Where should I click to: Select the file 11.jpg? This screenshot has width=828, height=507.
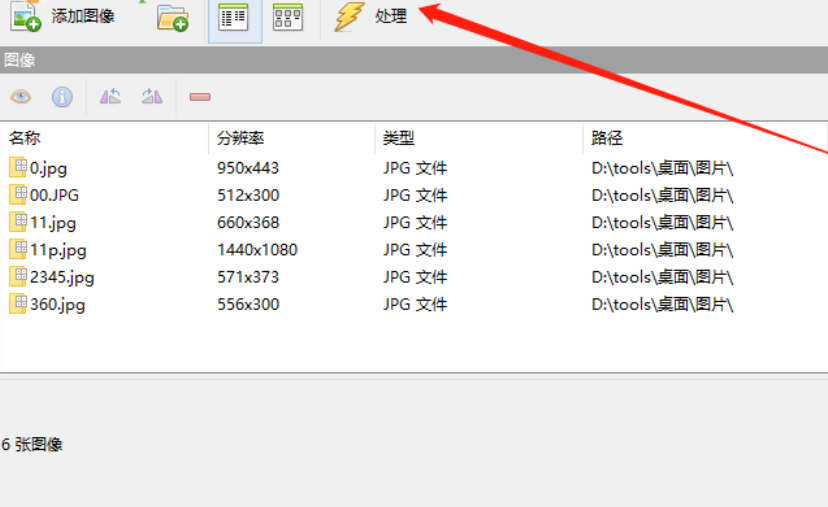point(53,223)
